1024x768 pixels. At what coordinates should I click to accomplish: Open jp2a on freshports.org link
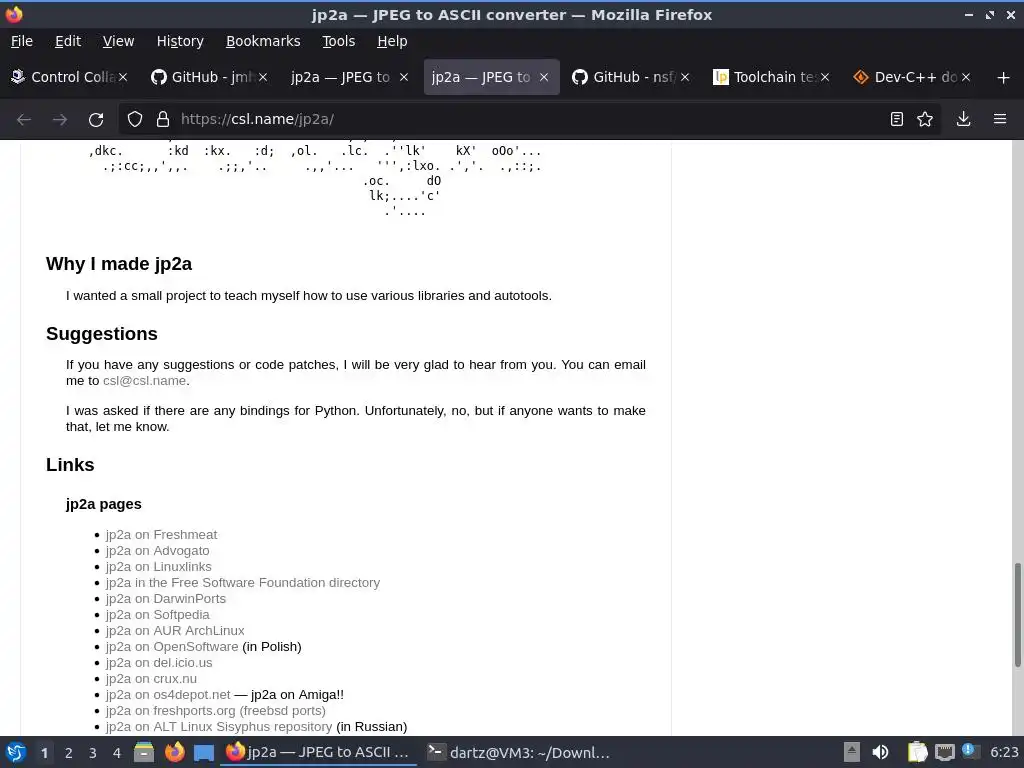tap(216, 711)
